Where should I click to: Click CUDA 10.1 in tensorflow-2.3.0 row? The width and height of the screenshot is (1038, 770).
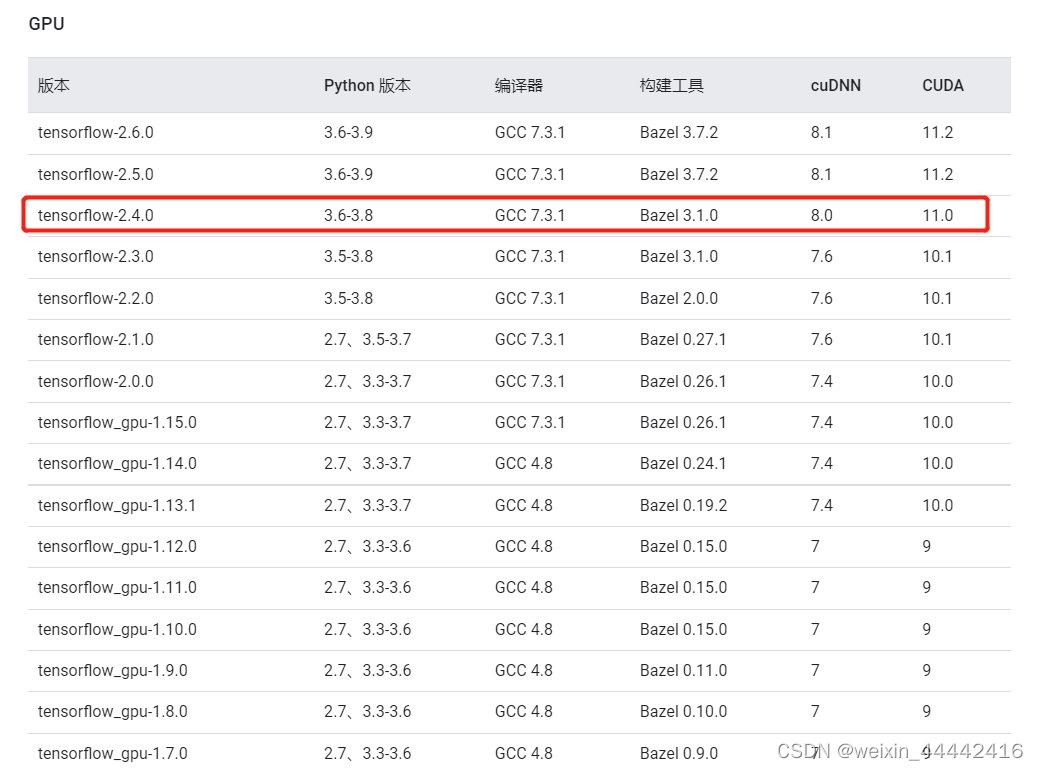click(937, 256)
